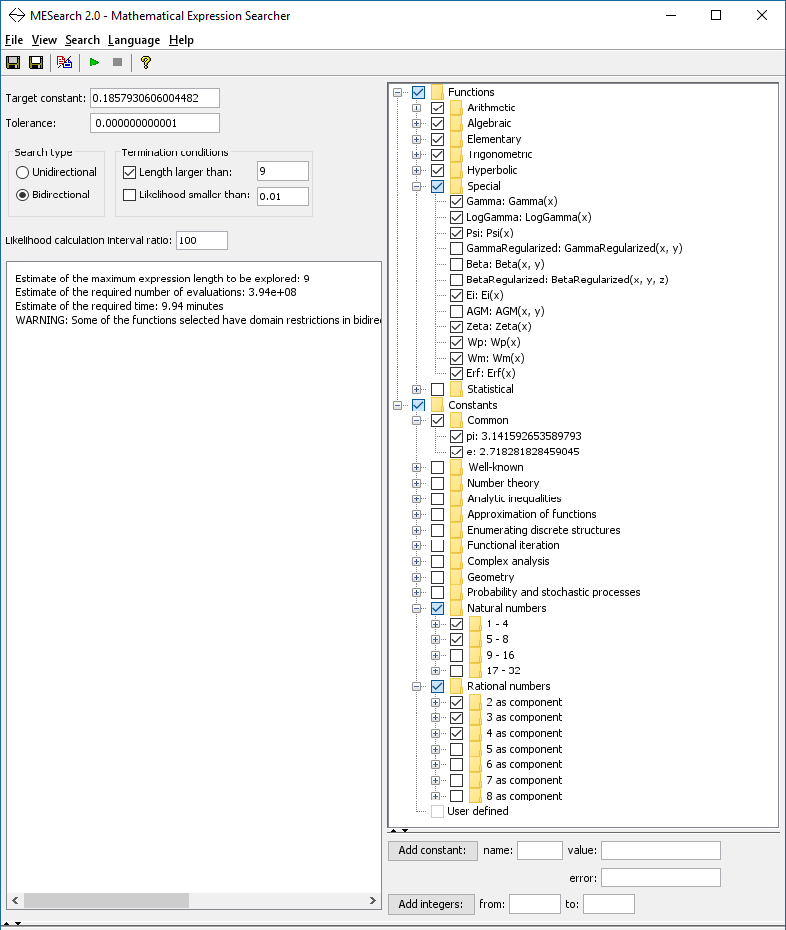Viewport: 786px width, 930px height.
Task: Click the MESearch app icon in the title bar
Action: tap(16, 15)
